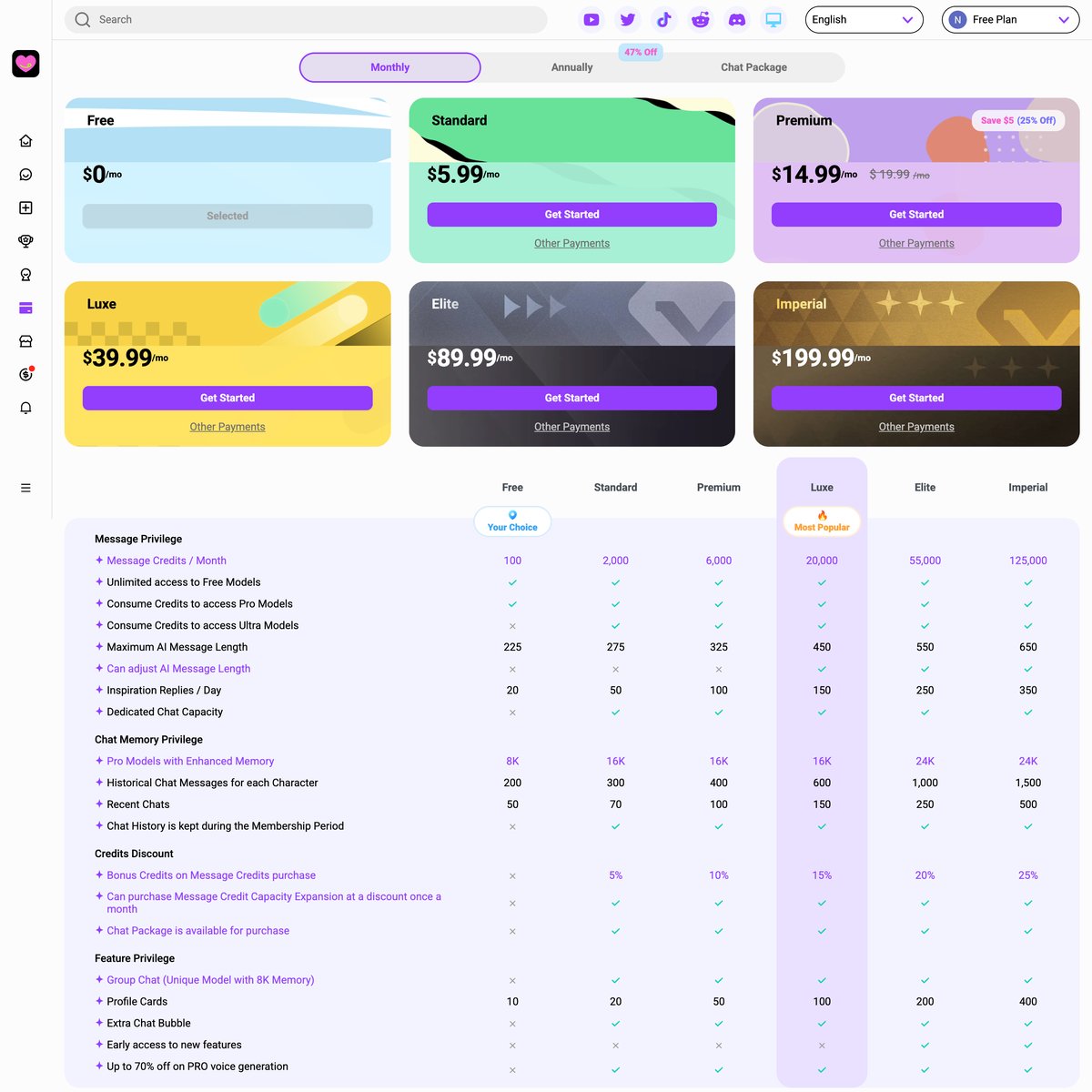Open the YouTube channel icon
The image size is (1092, 1092).
point(591,19)
